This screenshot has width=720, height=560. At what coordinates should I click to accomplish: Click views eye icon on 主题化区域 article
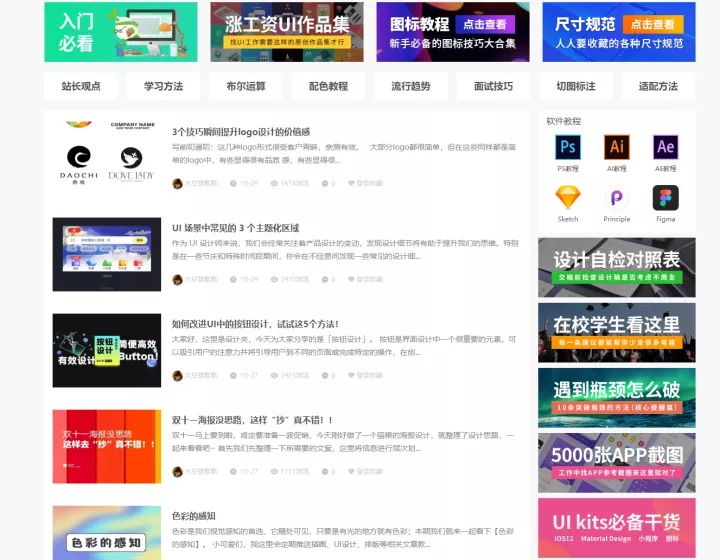click(x=274, y=279)
